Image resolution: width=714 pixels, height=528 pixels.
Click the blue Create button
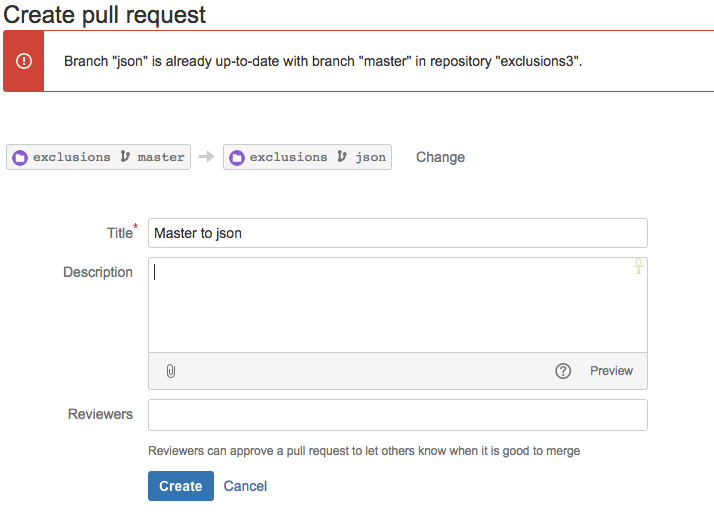pos(181,486)
